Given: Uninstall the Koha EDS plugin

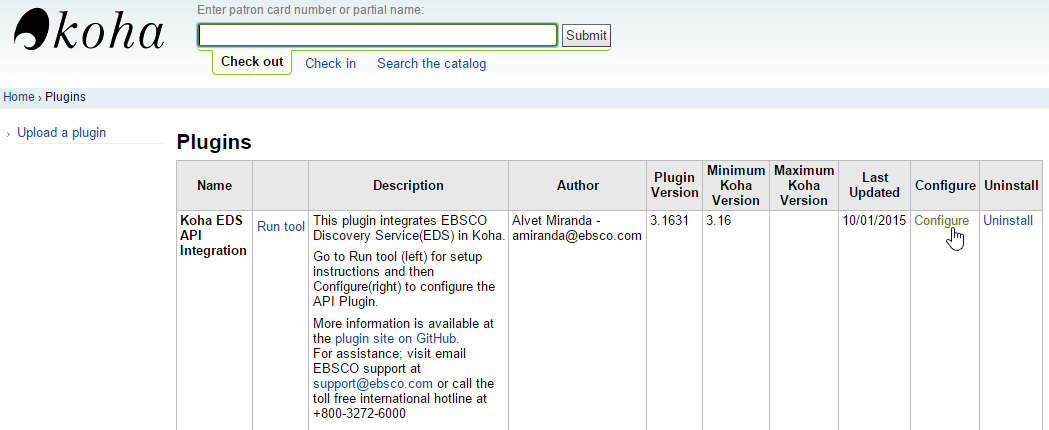Looking at the screenshot, I should point(1008,221).
